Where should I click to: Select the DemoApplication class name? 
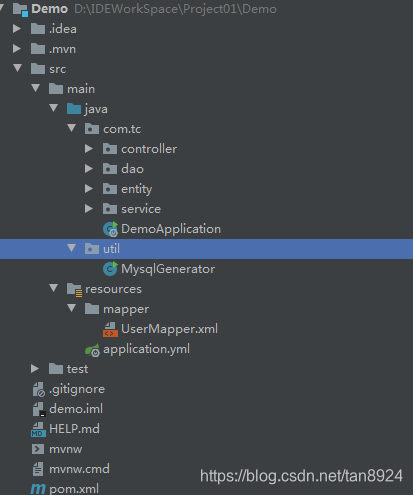click(x=171, y=229)
